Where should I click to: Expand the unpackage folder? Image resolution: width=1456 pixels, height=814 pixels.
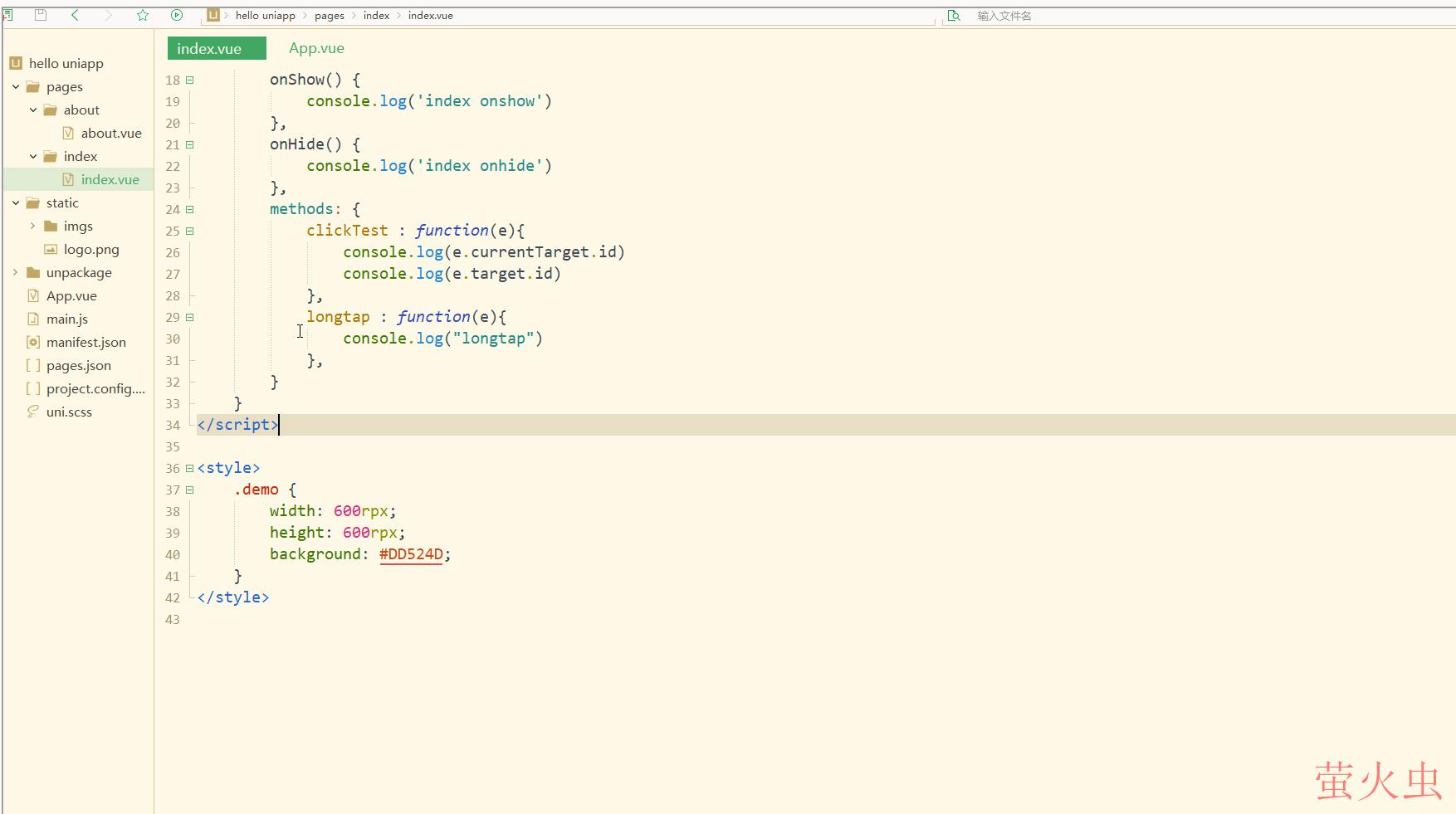tap(16, 272)
